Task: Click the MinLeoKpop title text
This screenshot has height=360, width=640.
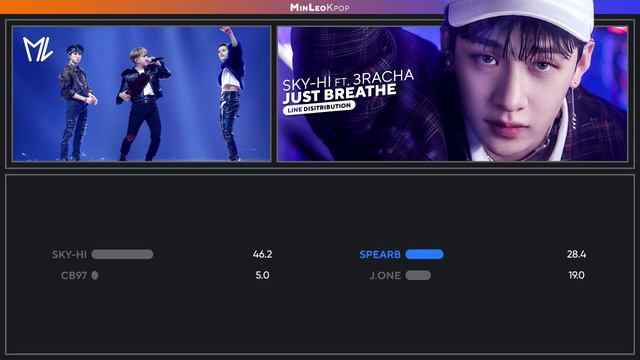Action: 320,7
